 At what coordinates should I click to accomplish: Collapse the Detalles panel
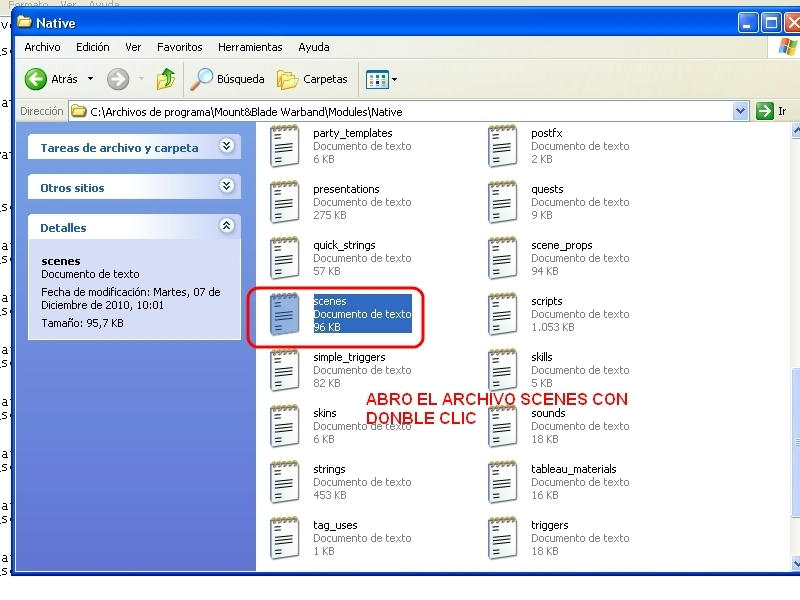point(226,227)
